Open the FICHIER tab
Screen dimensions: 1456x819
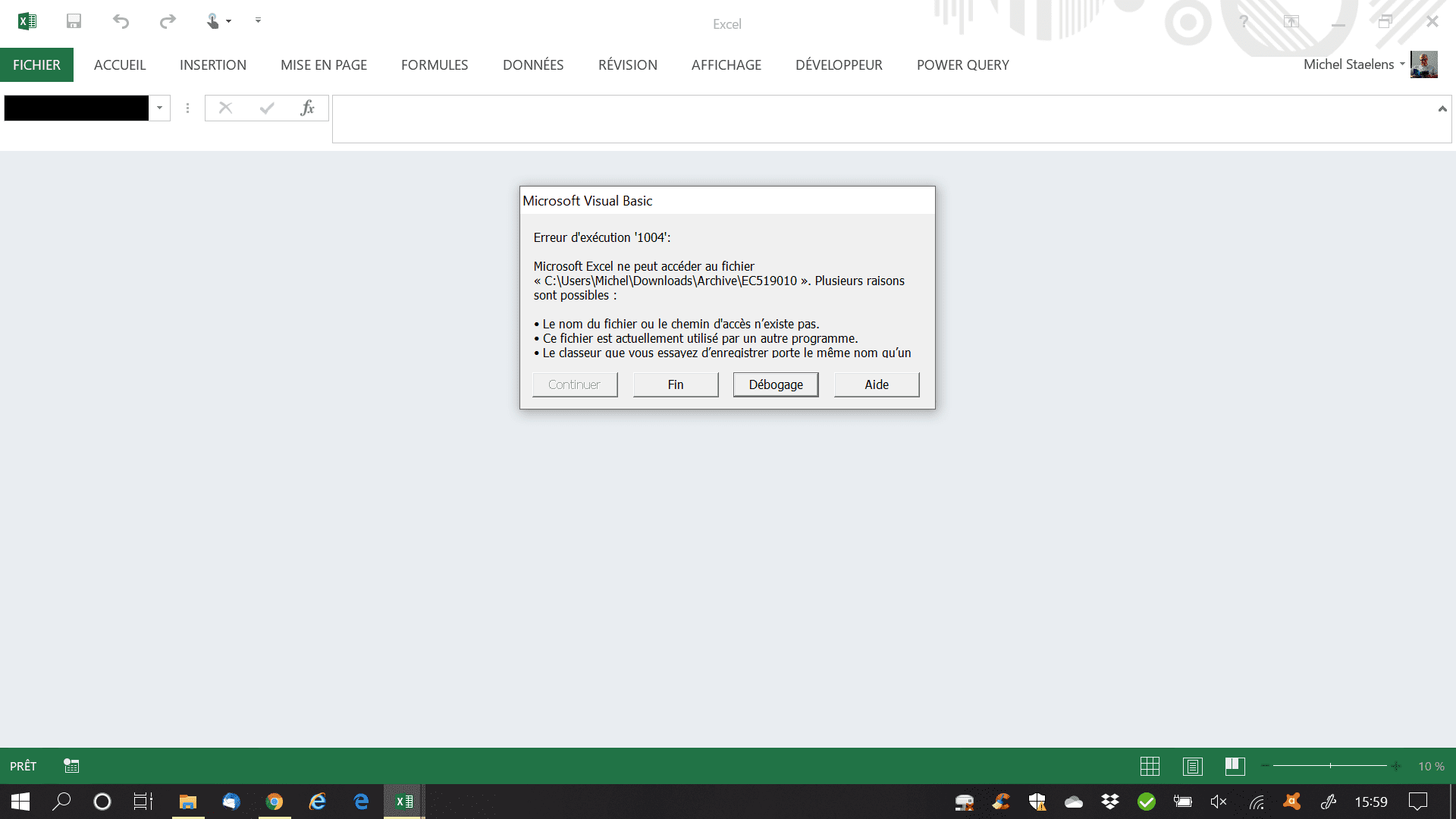point(36,65)
